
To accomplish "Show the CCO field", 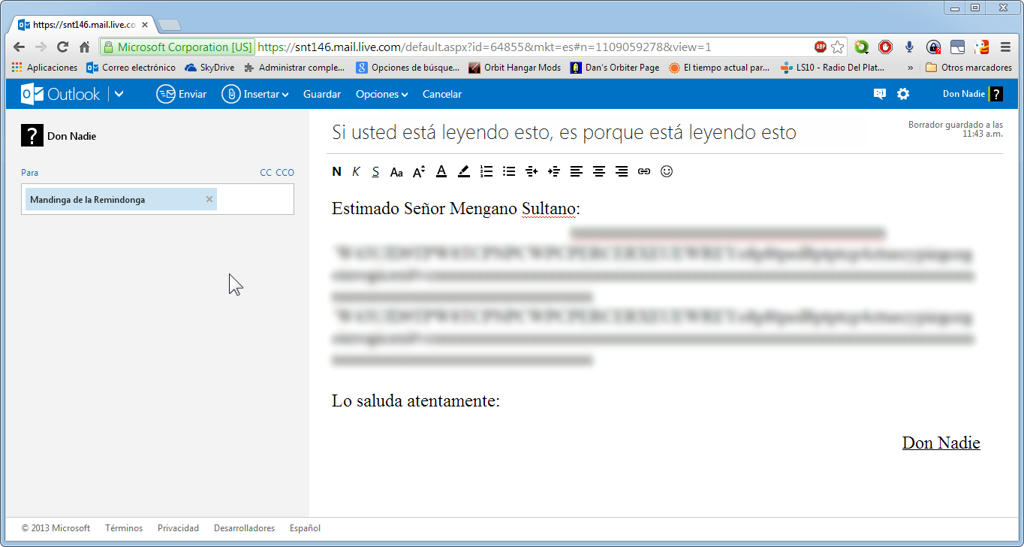I will click(285, 172).
